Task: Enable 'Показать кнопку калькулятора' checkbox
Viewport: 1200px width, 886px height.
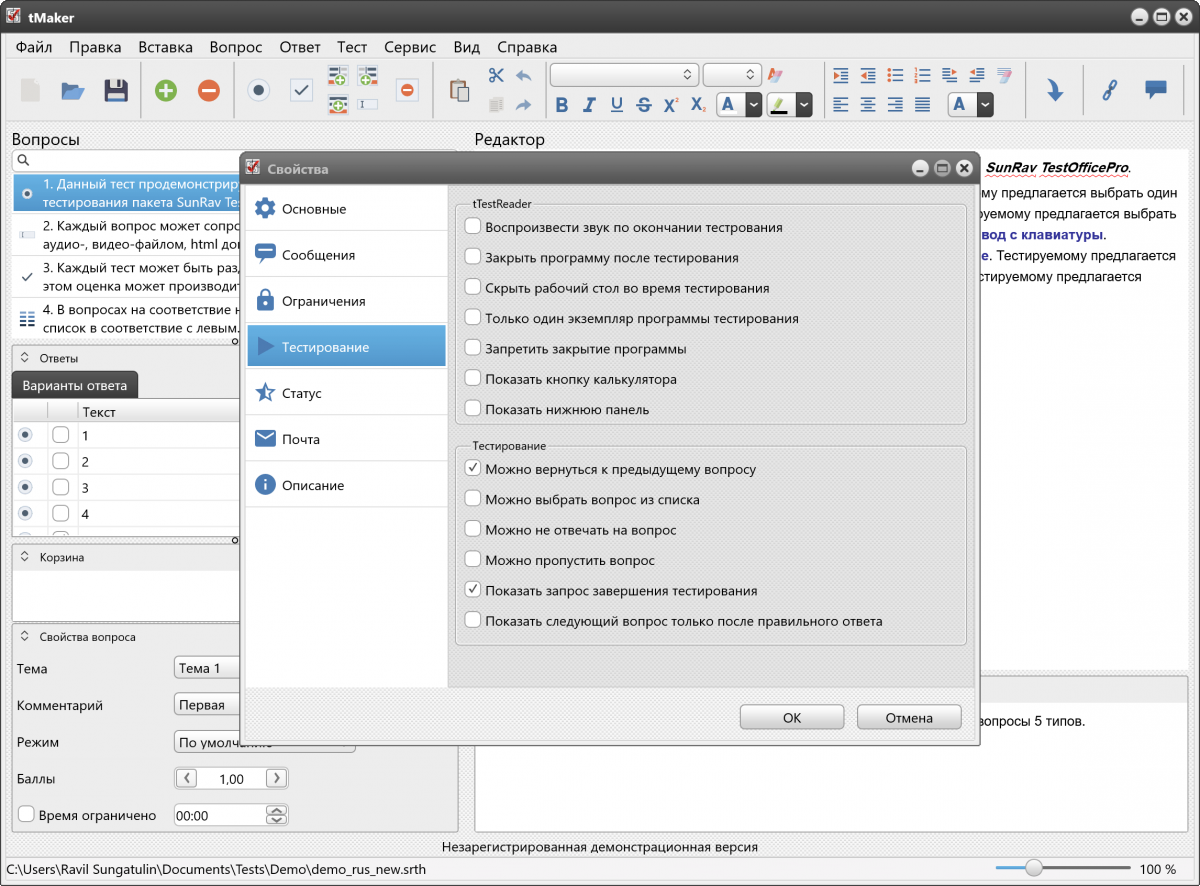Action: [473, 379]
